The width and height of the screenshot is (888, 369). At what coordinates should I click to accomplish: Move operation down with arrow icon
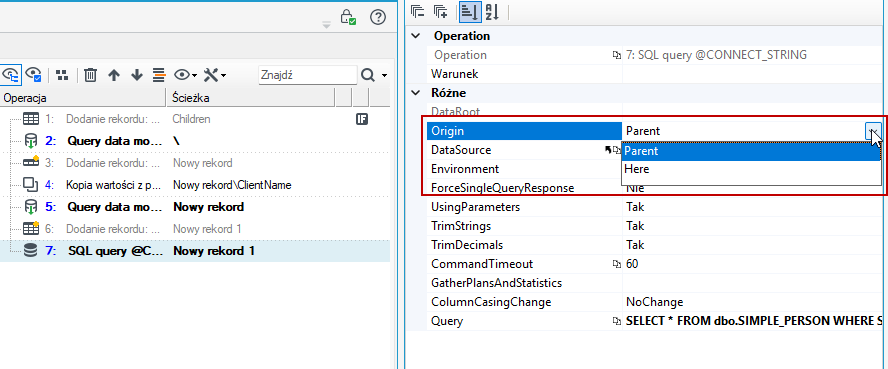(136, 75)
